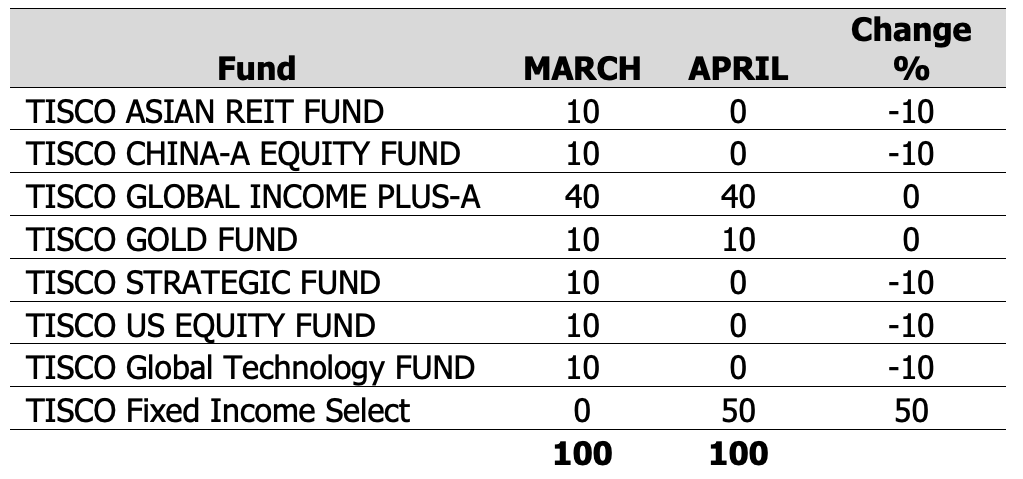Select the MARCH column header
The height and width of the screenshot is (479, 1023).
tap(582, 68)
